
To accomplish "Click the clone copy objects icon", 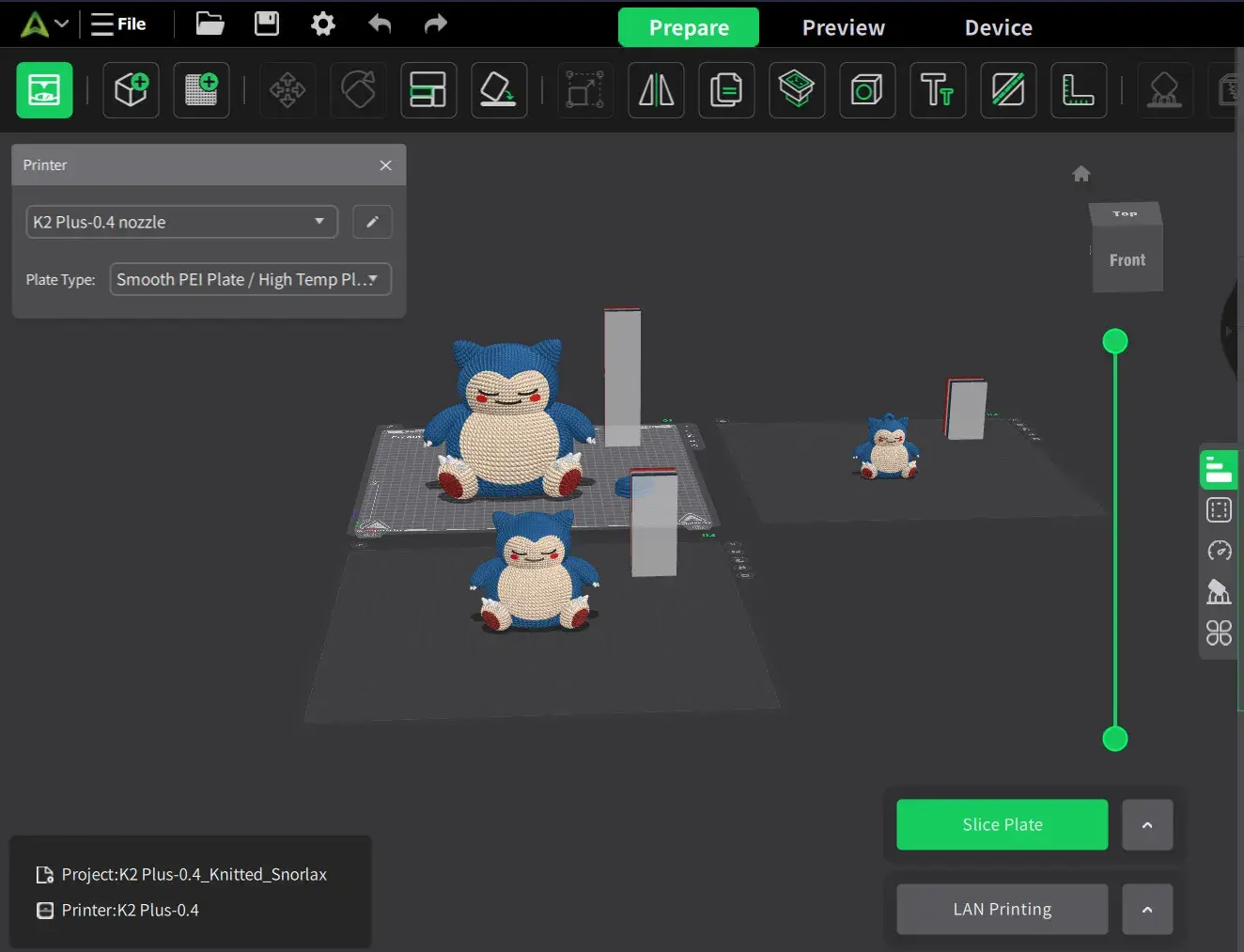I will click(x=726, y=90).
